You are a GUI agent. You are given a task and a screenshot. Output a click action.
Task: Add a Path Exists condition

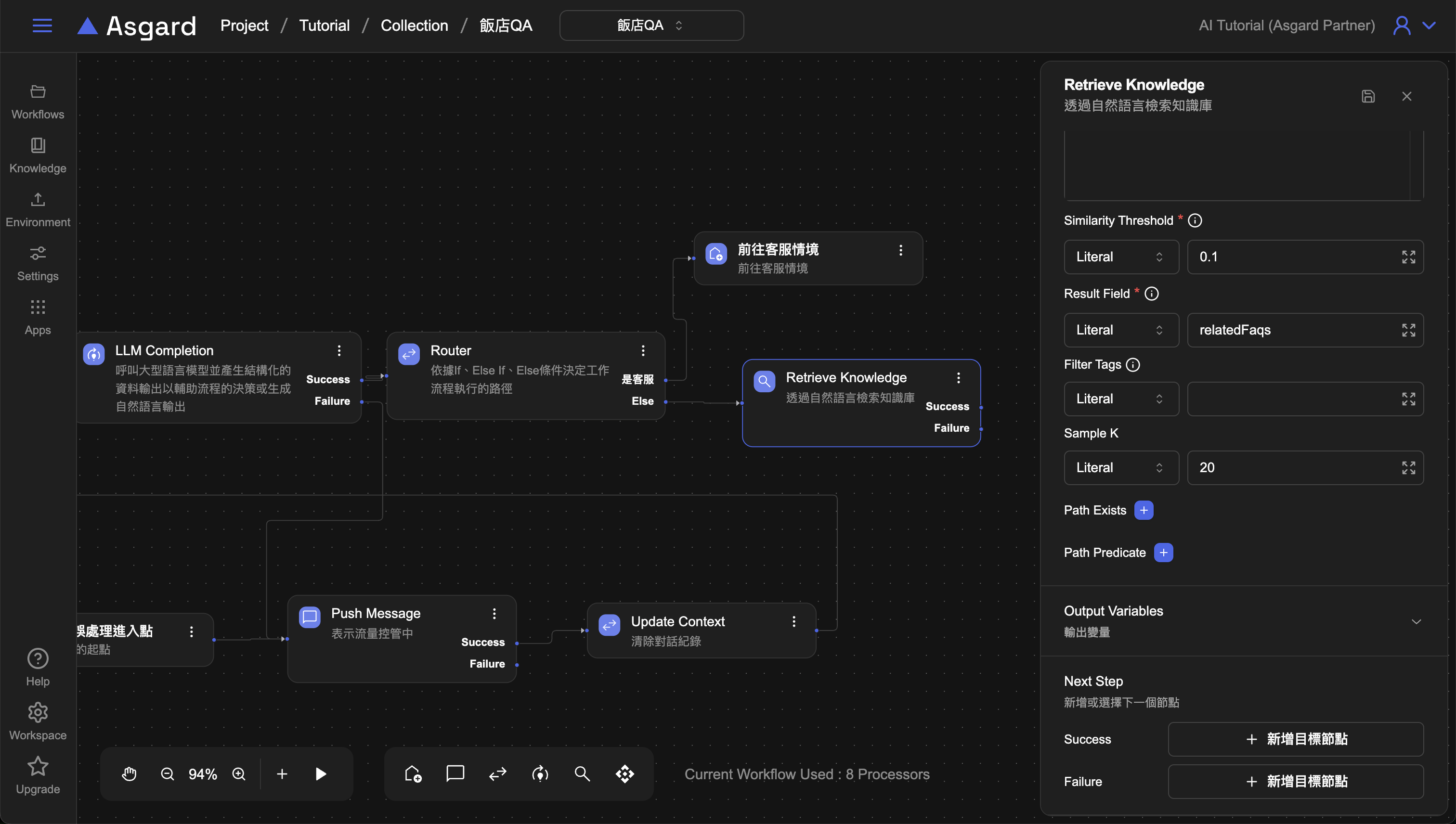tap(1144, 510)
